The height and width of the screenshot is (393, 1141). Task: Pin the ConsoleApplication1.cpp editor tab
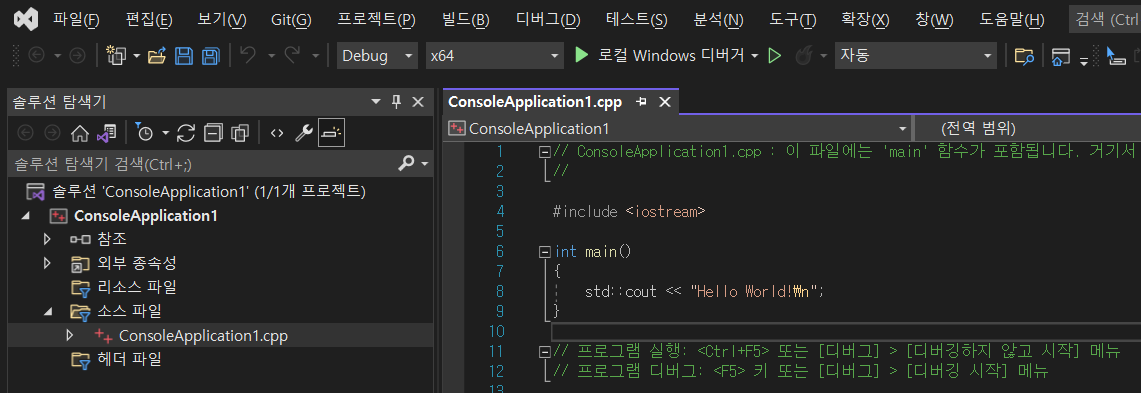click(641, 102)
